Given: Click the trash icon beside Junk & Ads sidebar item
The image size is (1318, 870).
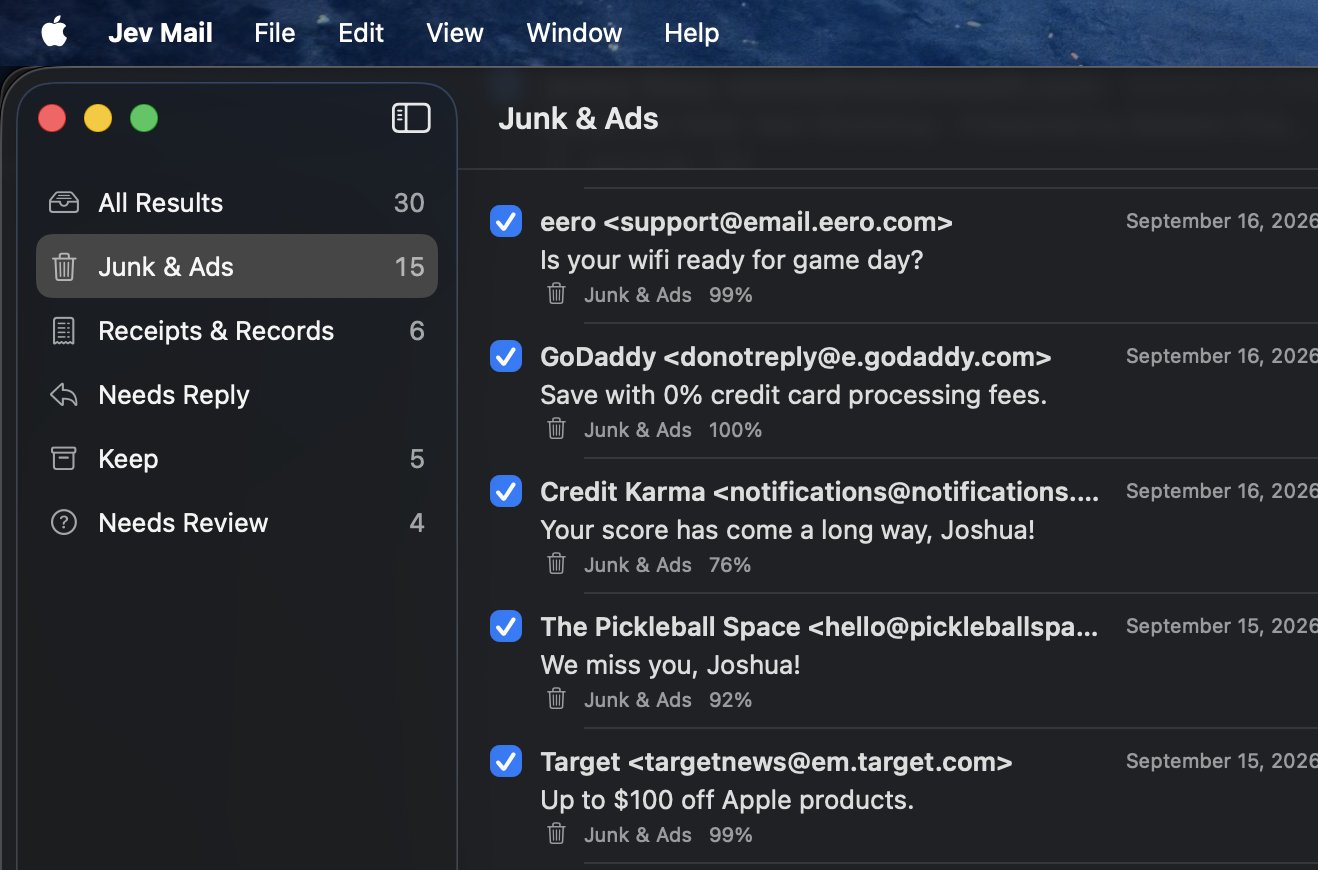Looking at the screenshot, I should click(64, 267).
